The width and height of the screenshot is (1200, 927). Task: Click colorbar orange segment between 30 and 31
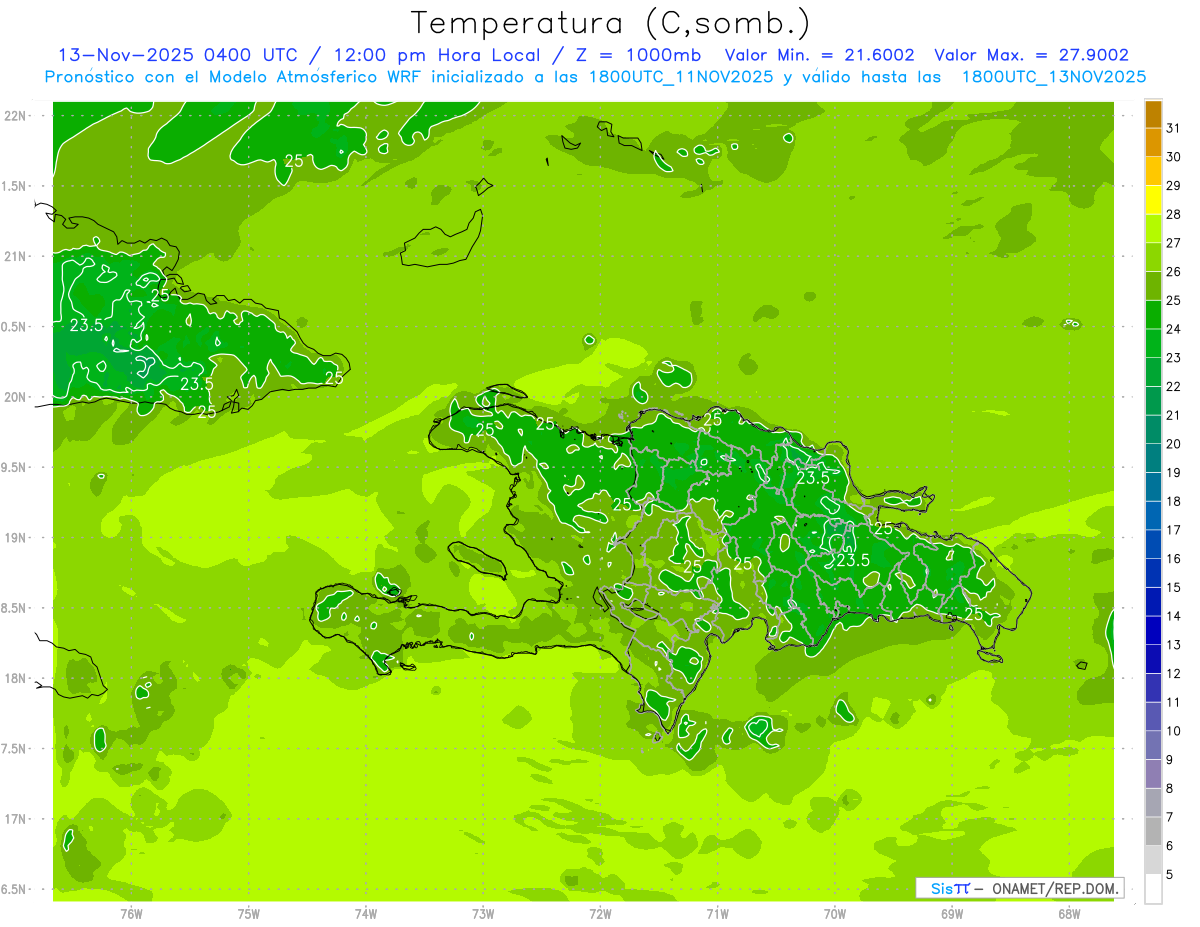(x=1153, y=142)
